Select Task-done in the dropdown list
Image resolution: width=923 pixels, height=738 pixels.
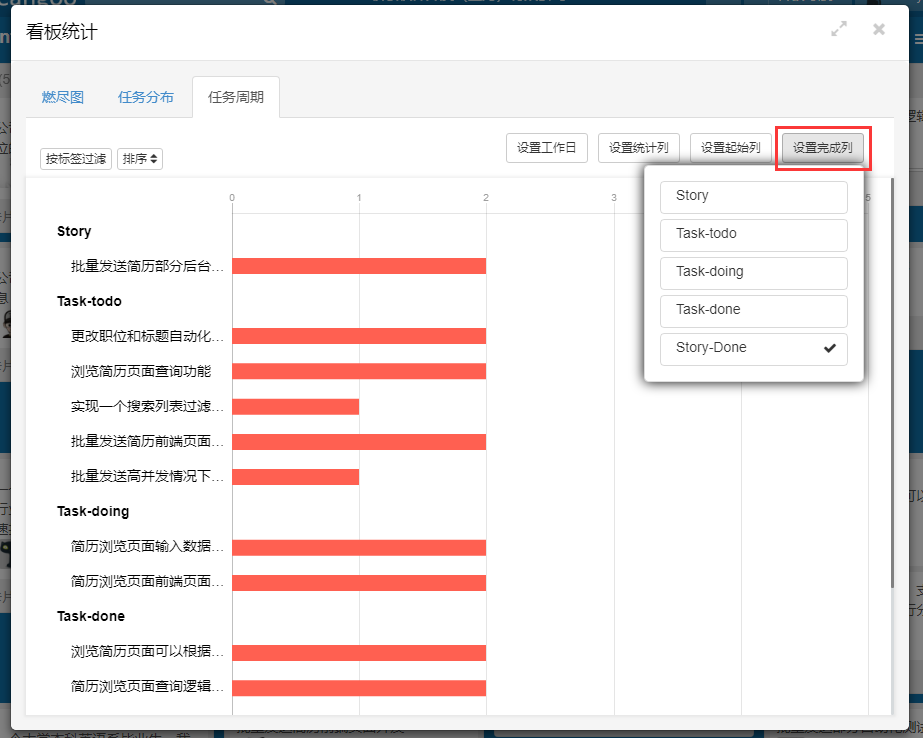click(753, 311)
